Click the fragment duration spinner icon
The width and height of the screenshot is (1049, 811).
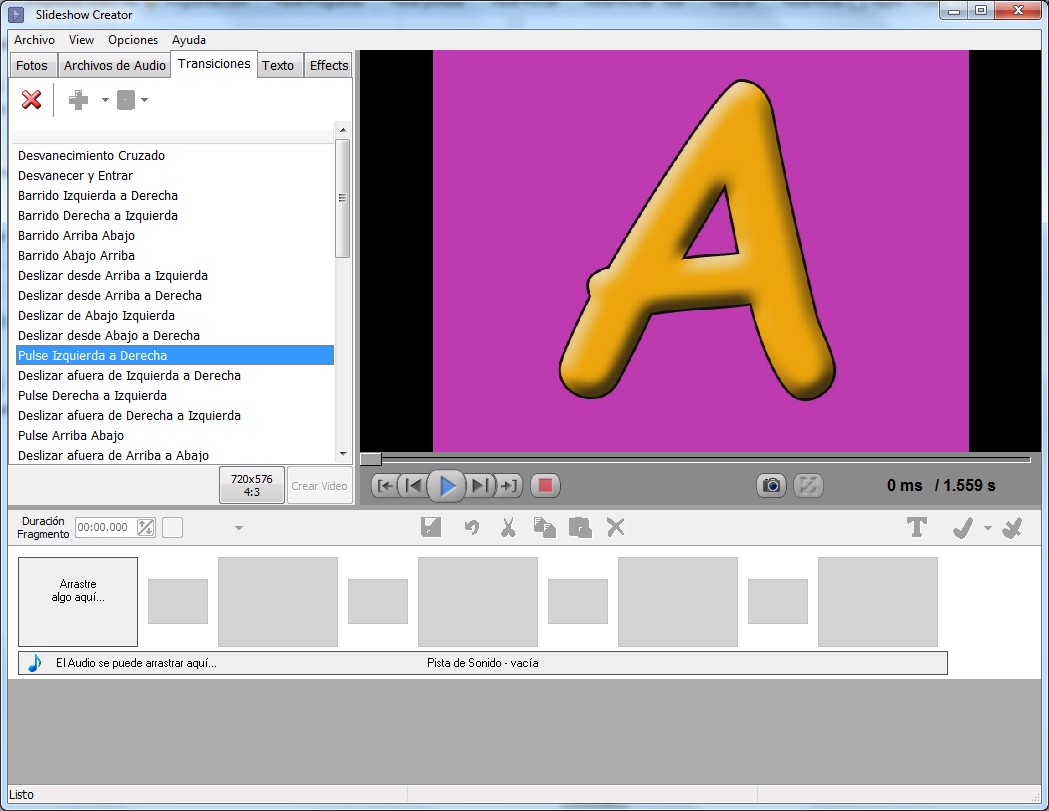[145, 527]
